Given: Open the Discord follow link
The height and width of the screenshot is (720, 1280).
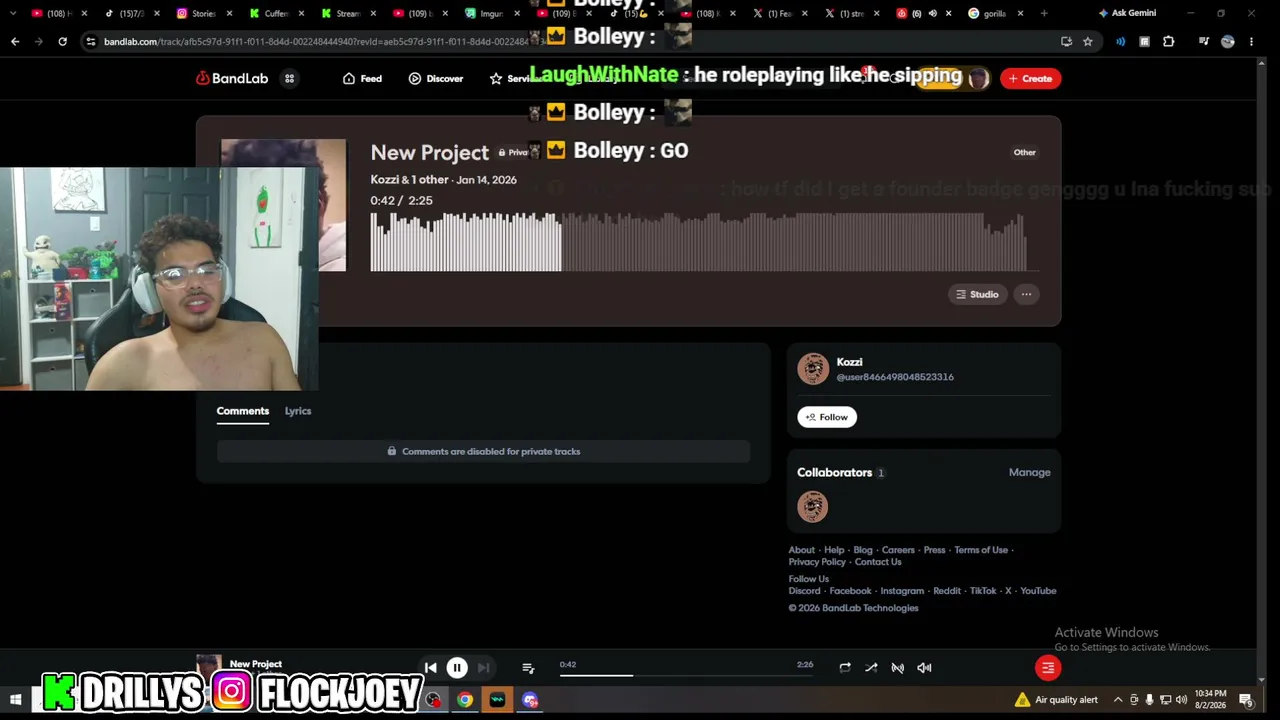Looking at the screenshot, I should pyautogui.click(x=804, y=591).
